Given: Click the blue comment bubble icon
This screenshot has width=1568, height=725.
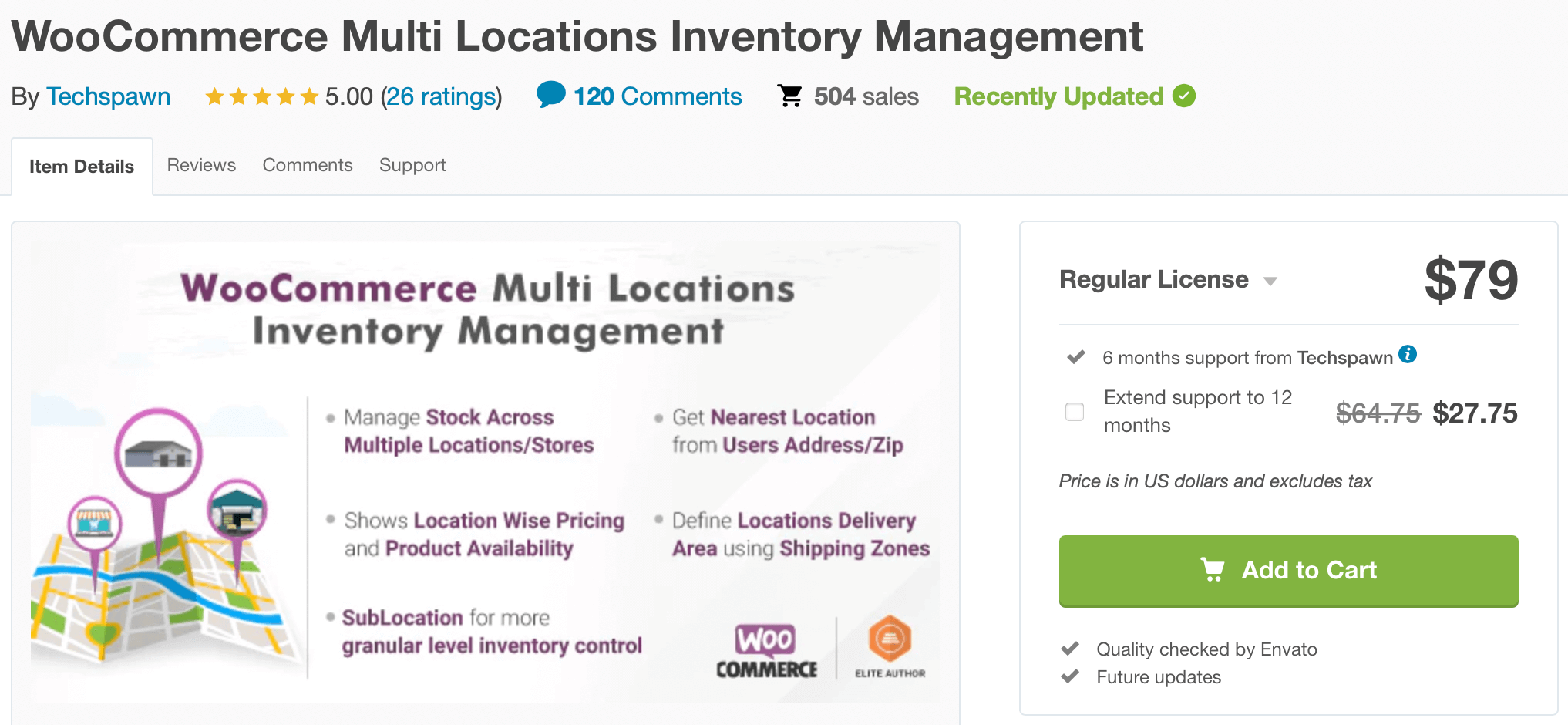Looking at the screenshot, I should 552,95.
